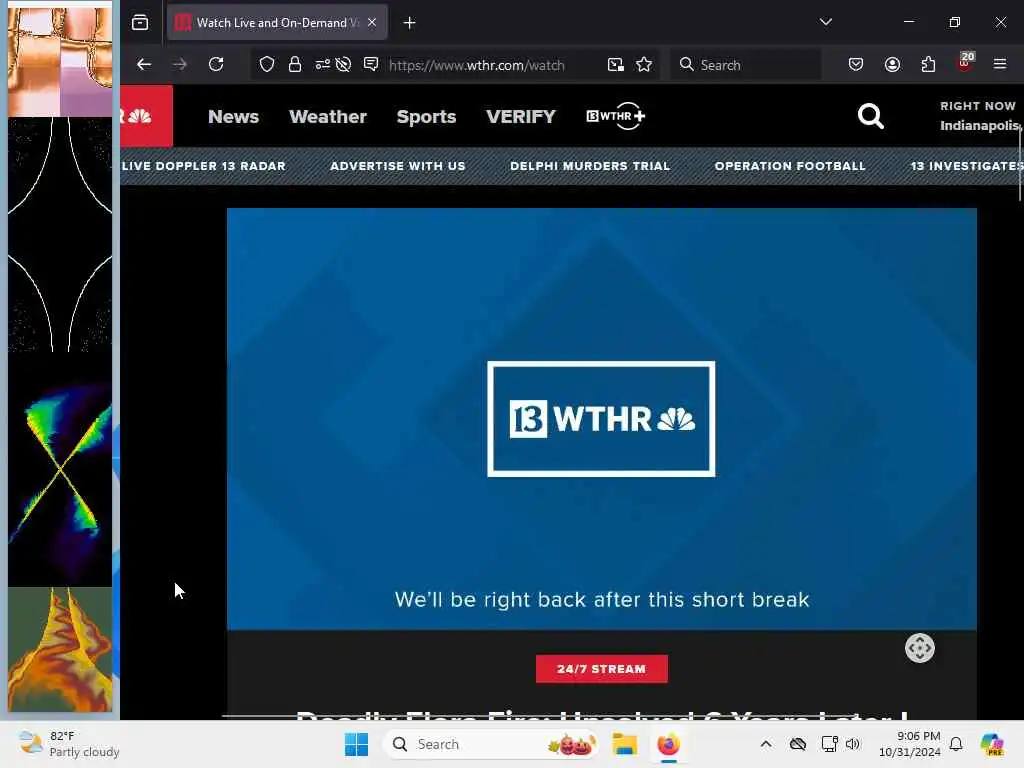1024x768 pixels.
Task: Select the white curves on black thumbnail
Action: [59, 234]
